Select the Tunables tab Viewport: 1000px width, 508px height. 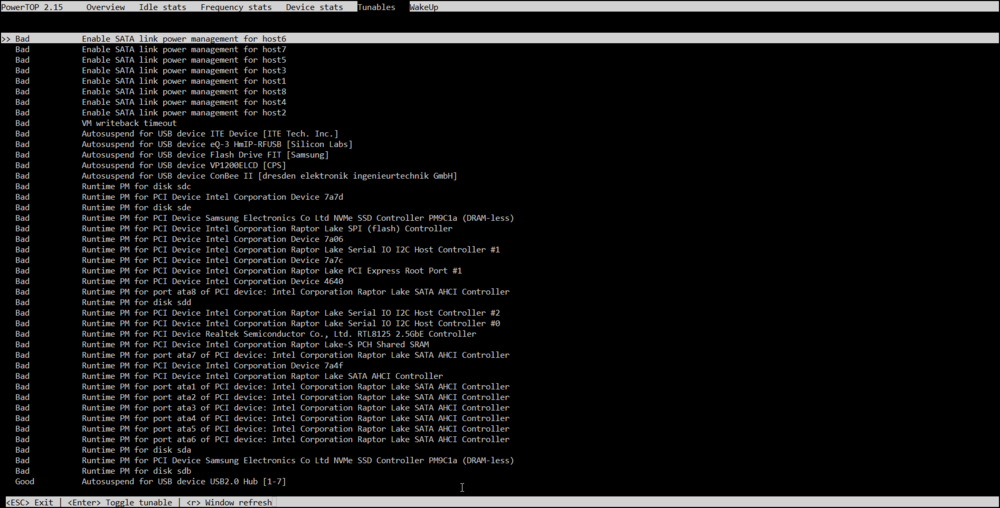[x=376, y=7]
